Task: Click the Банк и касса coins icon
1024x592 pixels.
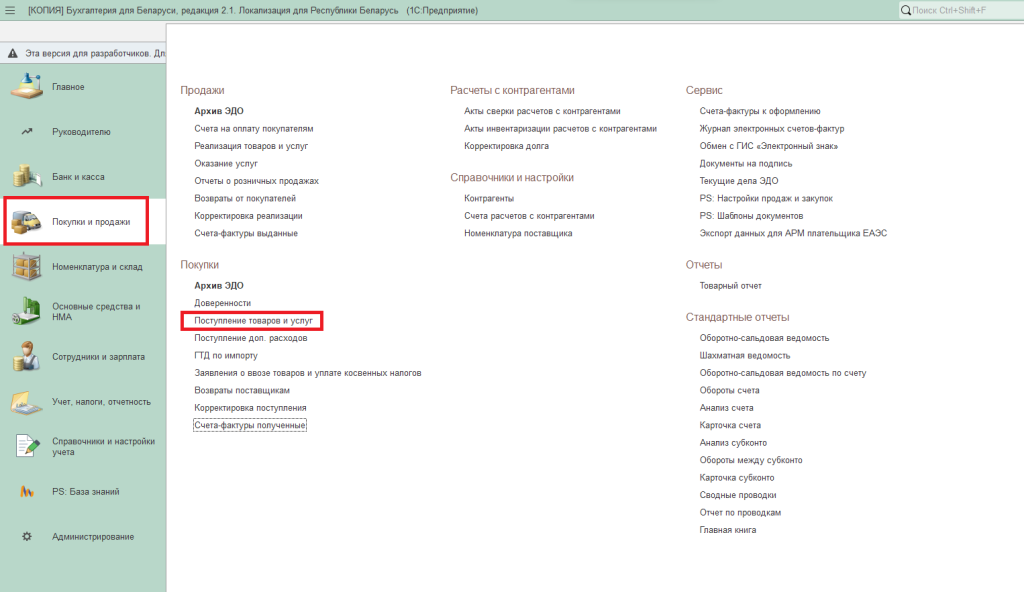Action: 27,177
